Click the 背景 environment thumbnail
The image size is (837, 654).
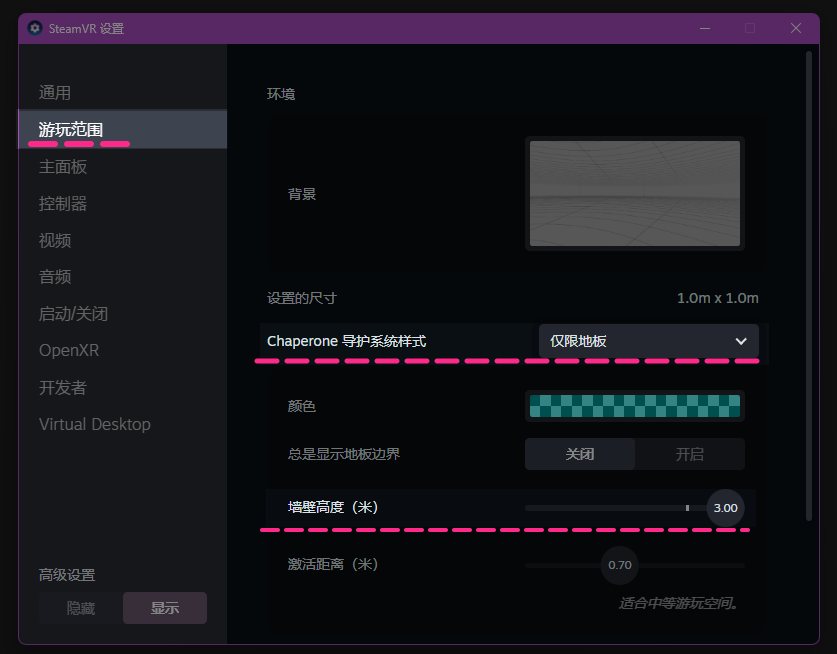(x=635, y=193)
